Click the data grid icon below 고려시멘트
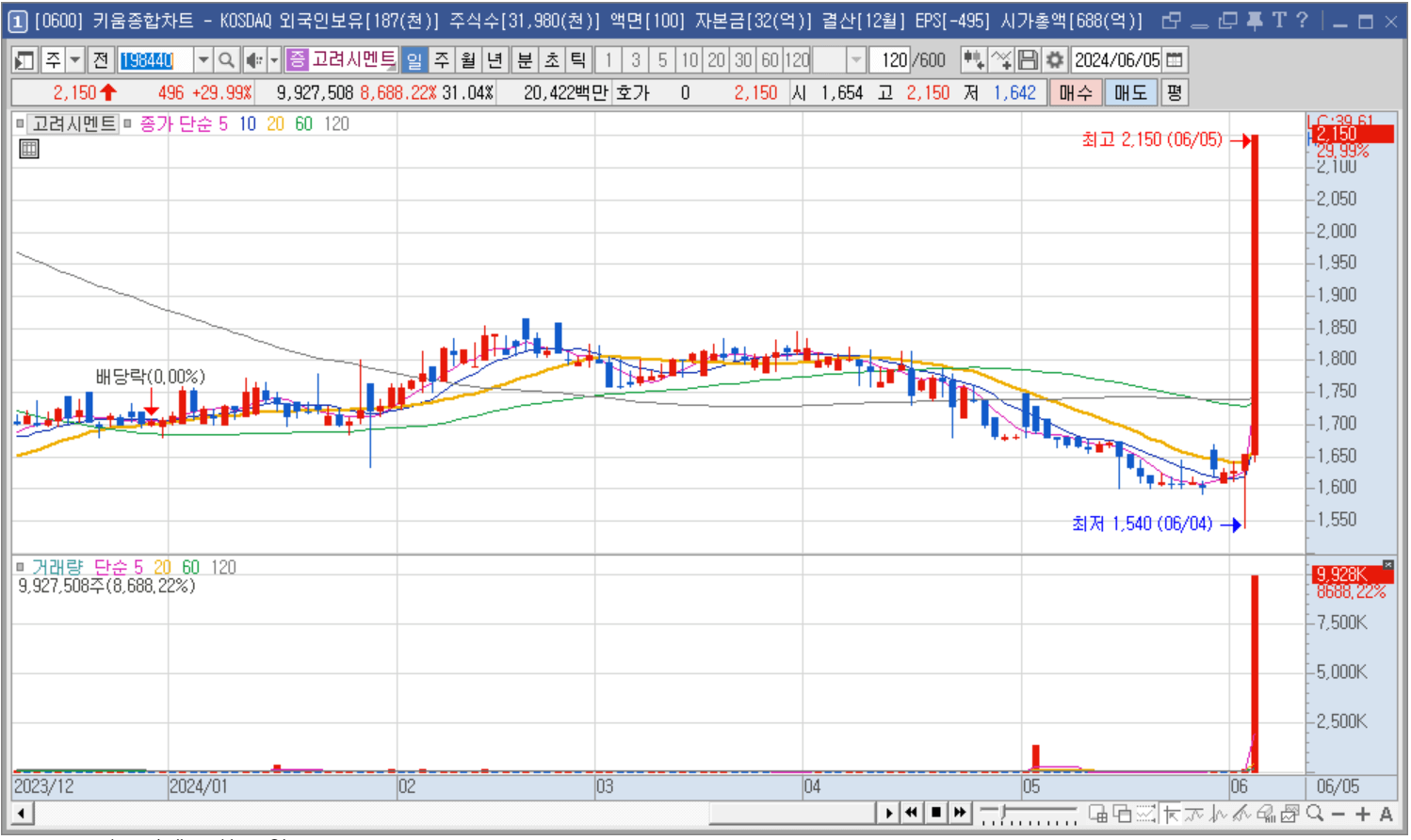This screenshot has height=840, width=1411. (x=29, y=148)
